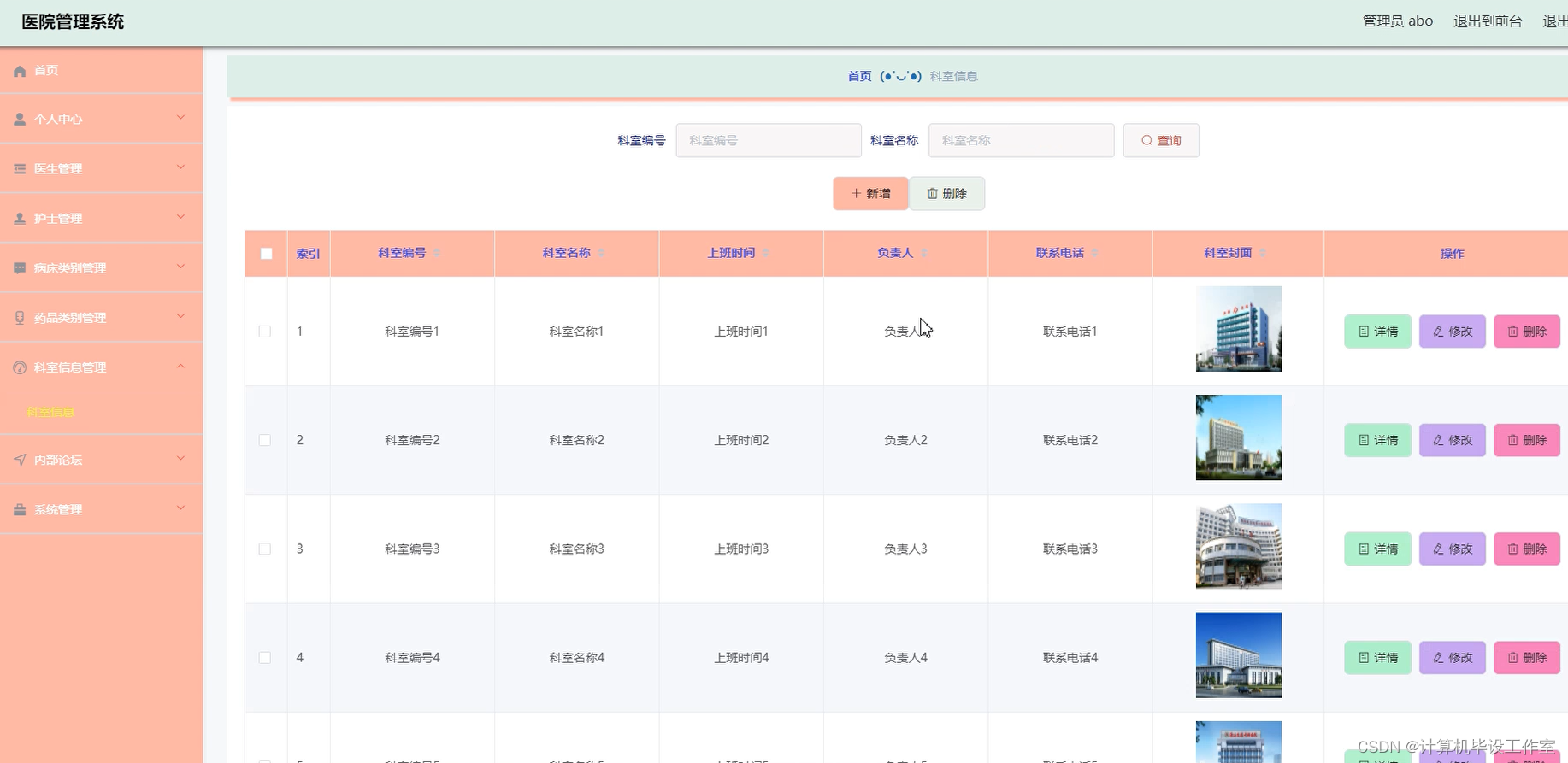This screenshot has height=763, width=1568.
Task: Click the home icon beside 首页 in sidebar
Action: (x=20, y=71)
